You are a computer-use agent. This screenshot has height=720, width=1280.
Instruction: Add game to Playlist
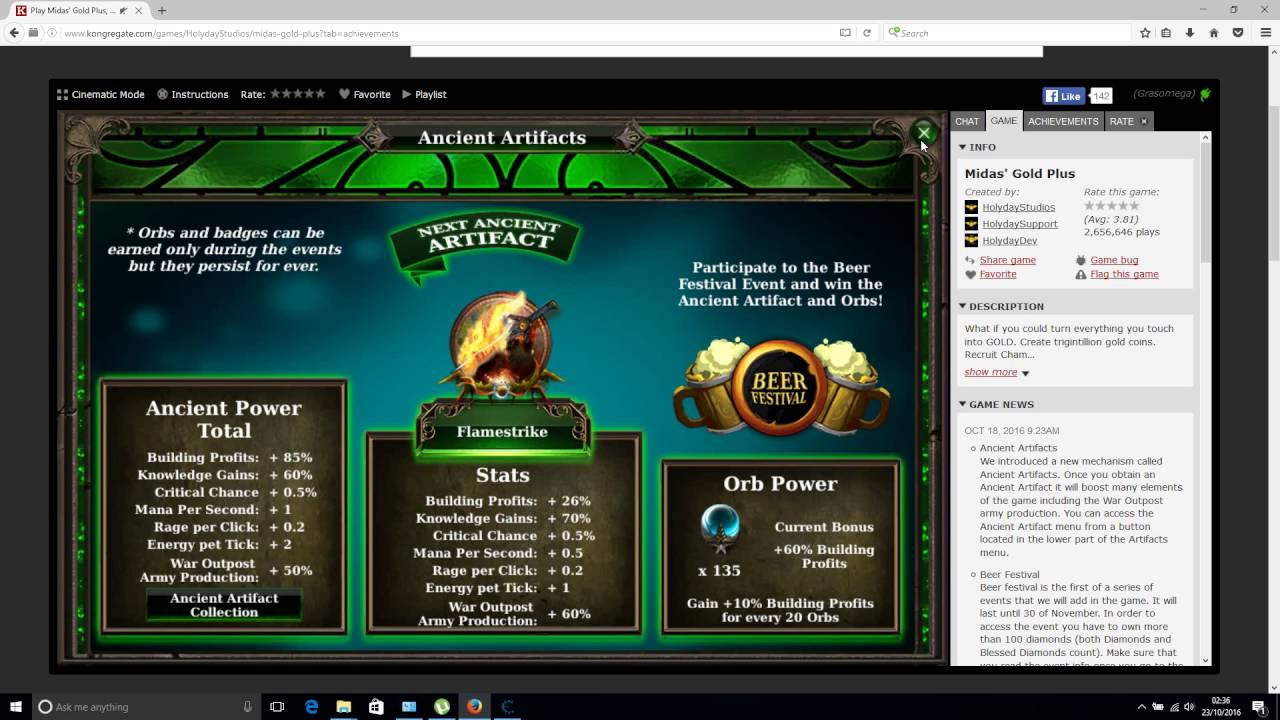click(x=424, y=94)
